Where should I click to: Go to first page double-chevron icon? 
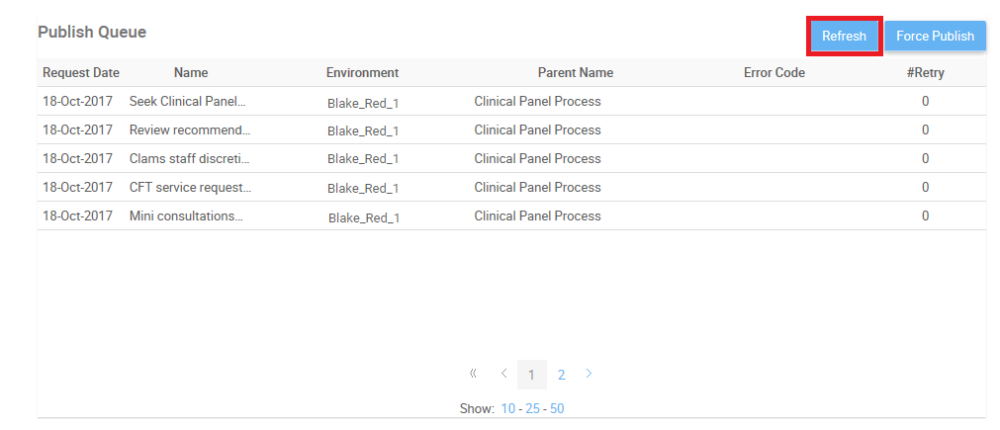click(x=473, y=374)
